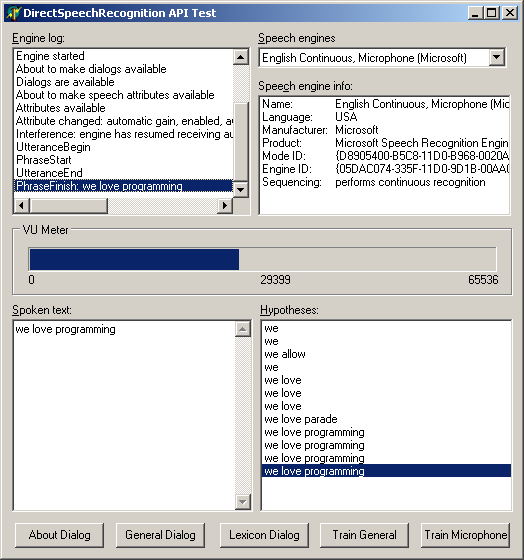Open the About Dialog

coord(60,535)
